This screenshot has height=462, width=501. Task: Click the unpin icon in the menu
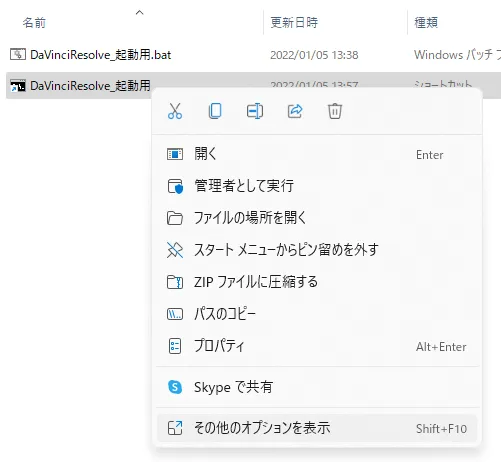[x=175, y=250]
